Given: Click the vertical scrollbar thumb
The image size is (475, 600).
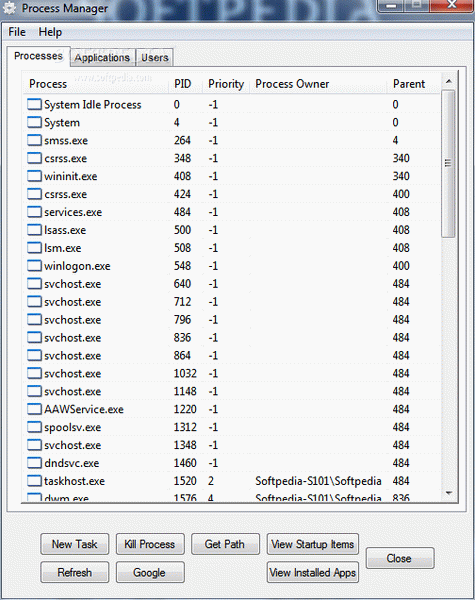Looking at the screenshot, I should pos(448,164).
